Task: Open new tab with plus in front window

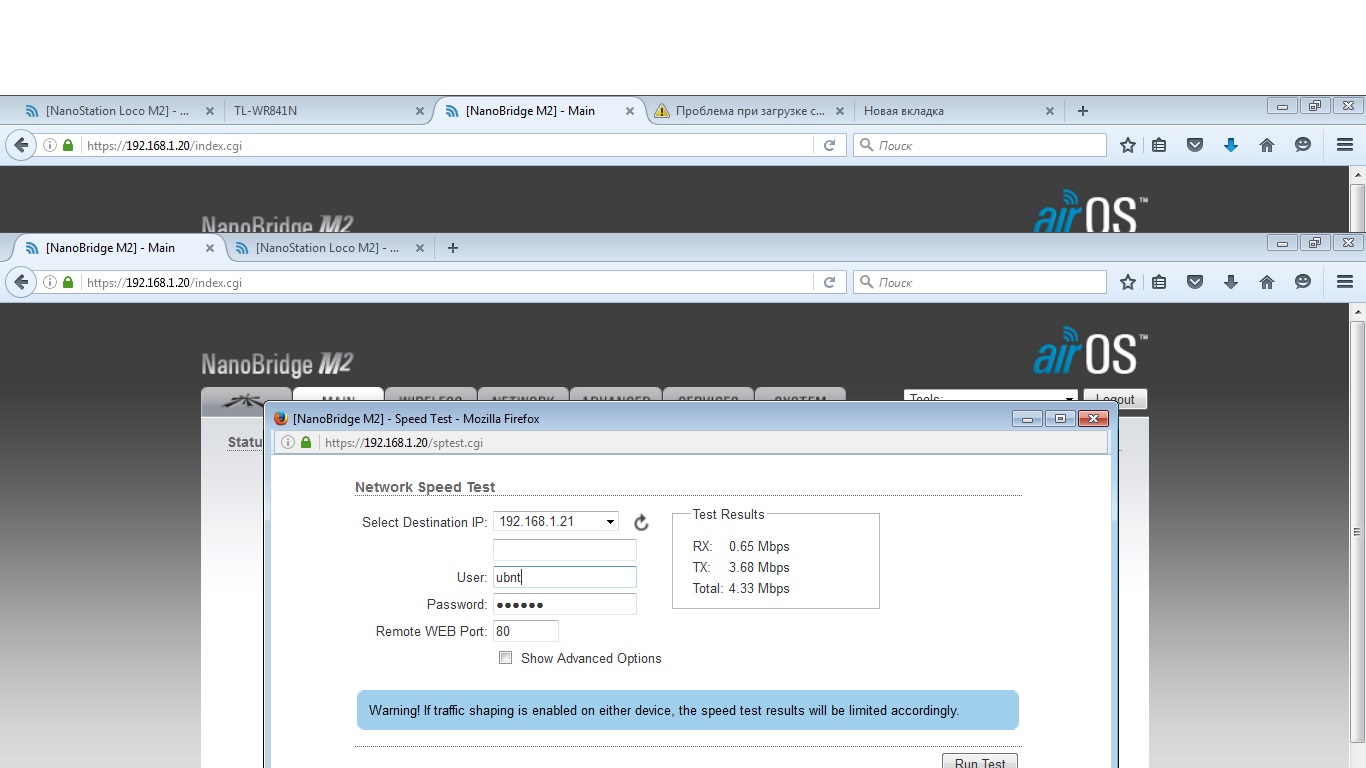Action: pos(452,248)
